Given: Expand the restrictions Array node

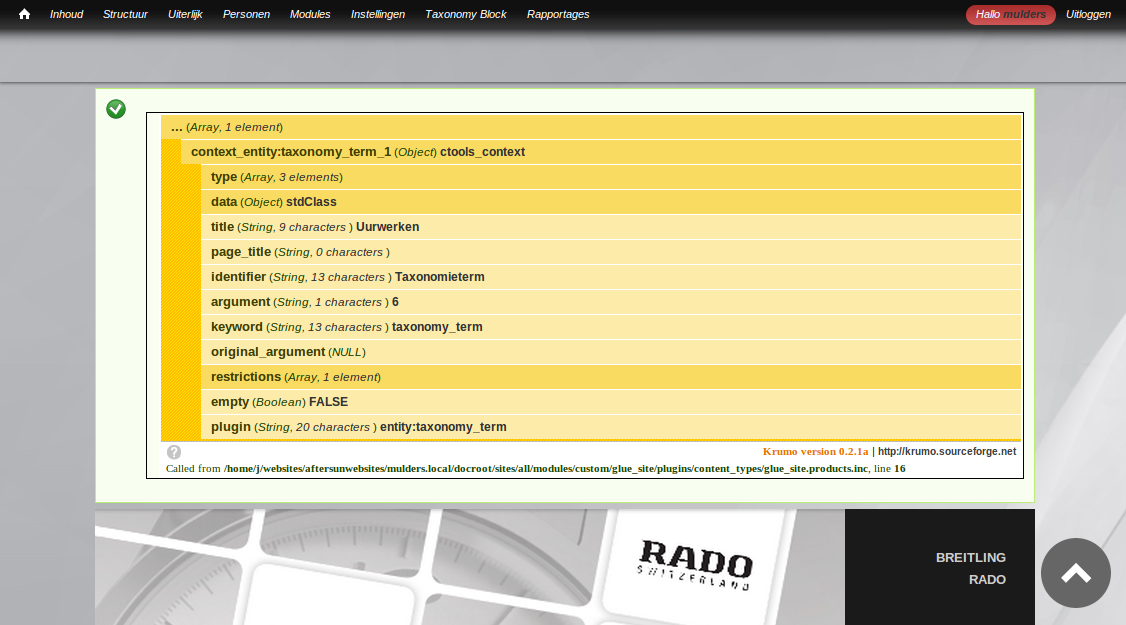Looking at the screenshot, I should (x=611, y=377).
